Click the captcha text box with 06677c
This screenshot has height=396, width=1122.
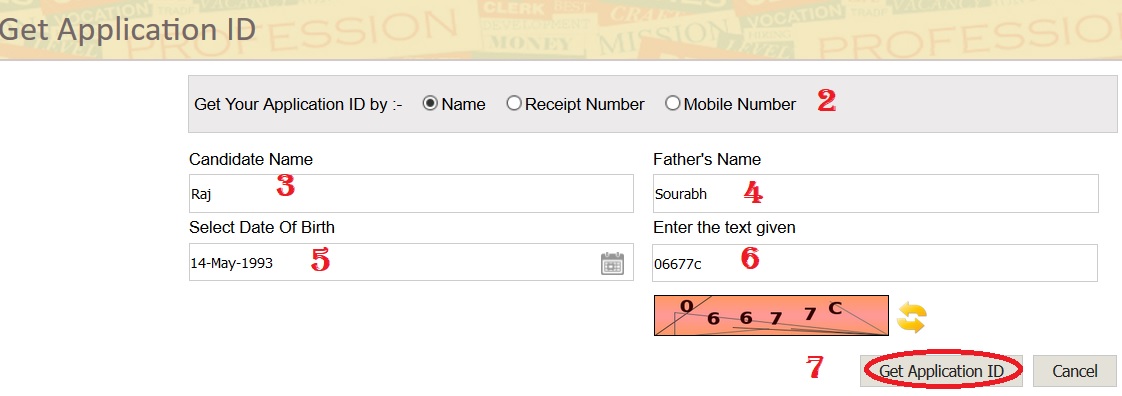875,263
